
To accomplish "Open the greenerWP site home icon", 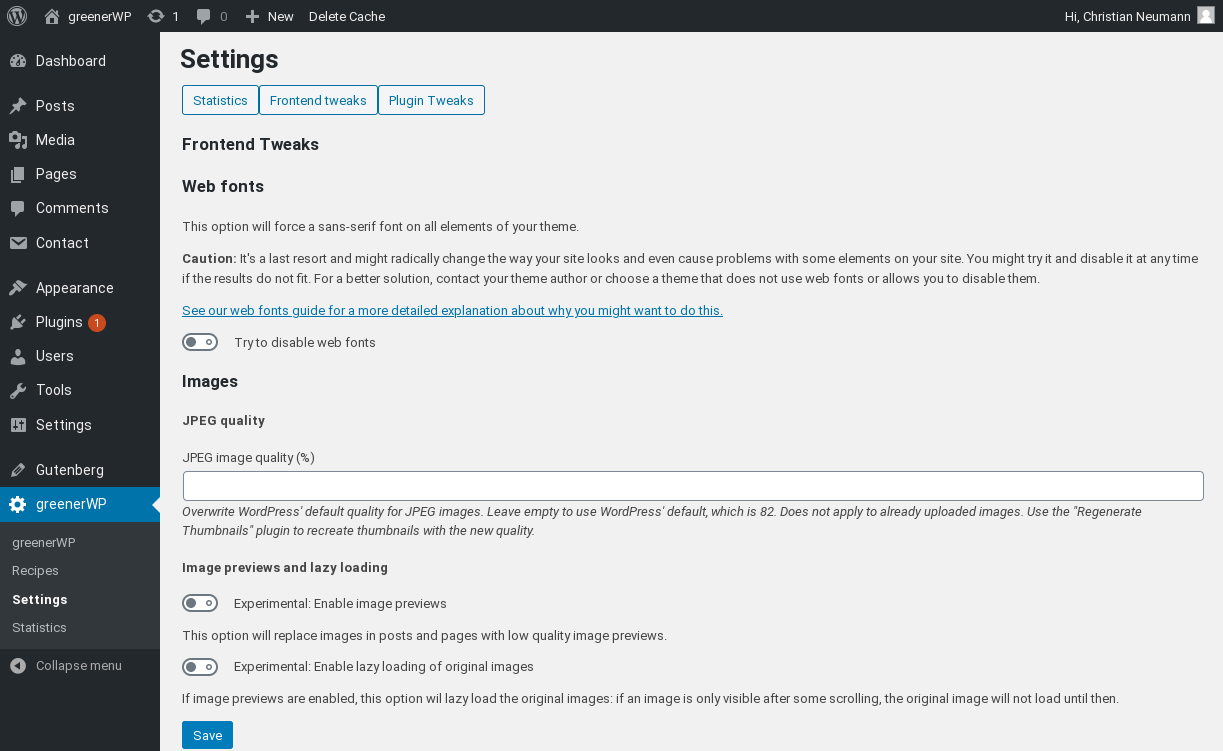I will tap(52, 16).
